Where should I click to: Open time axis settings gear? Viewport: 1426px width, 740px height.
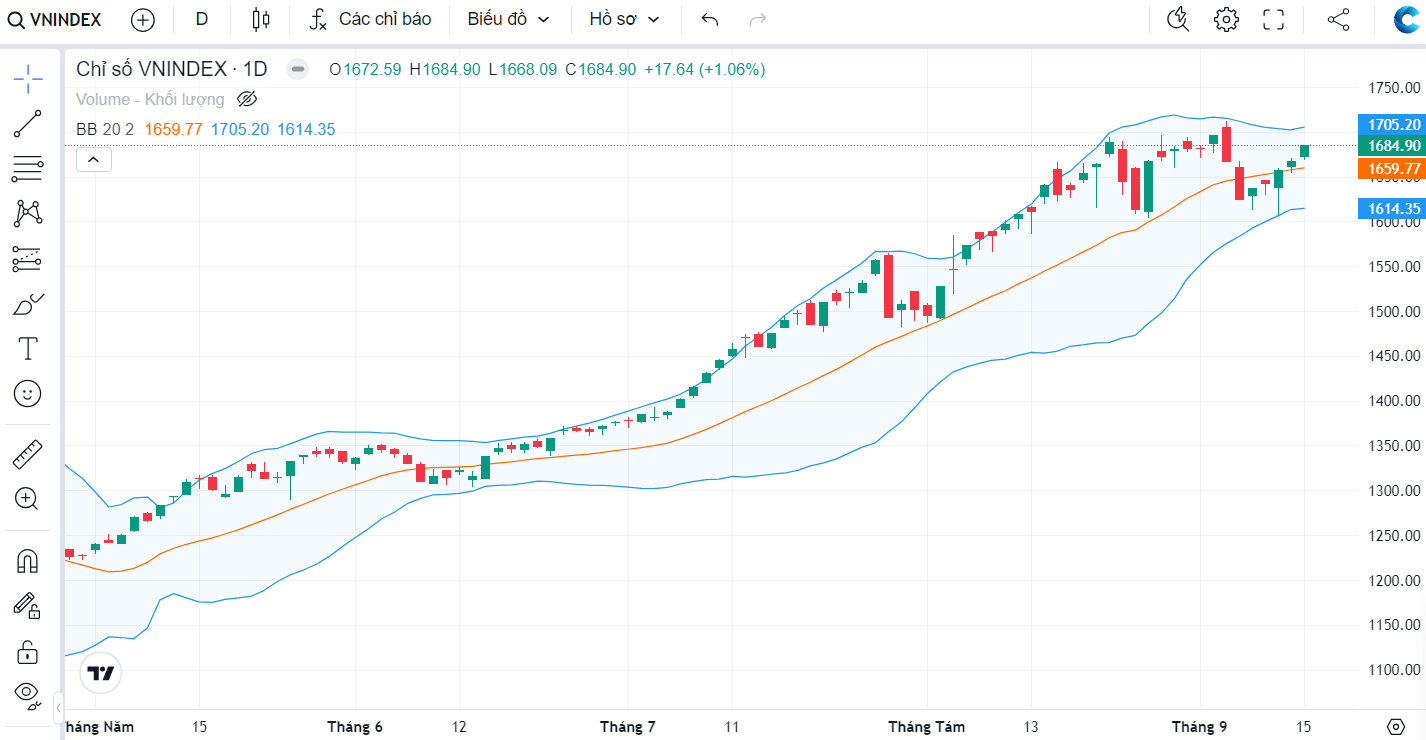pyautogui.click(x=1397, y=726)
